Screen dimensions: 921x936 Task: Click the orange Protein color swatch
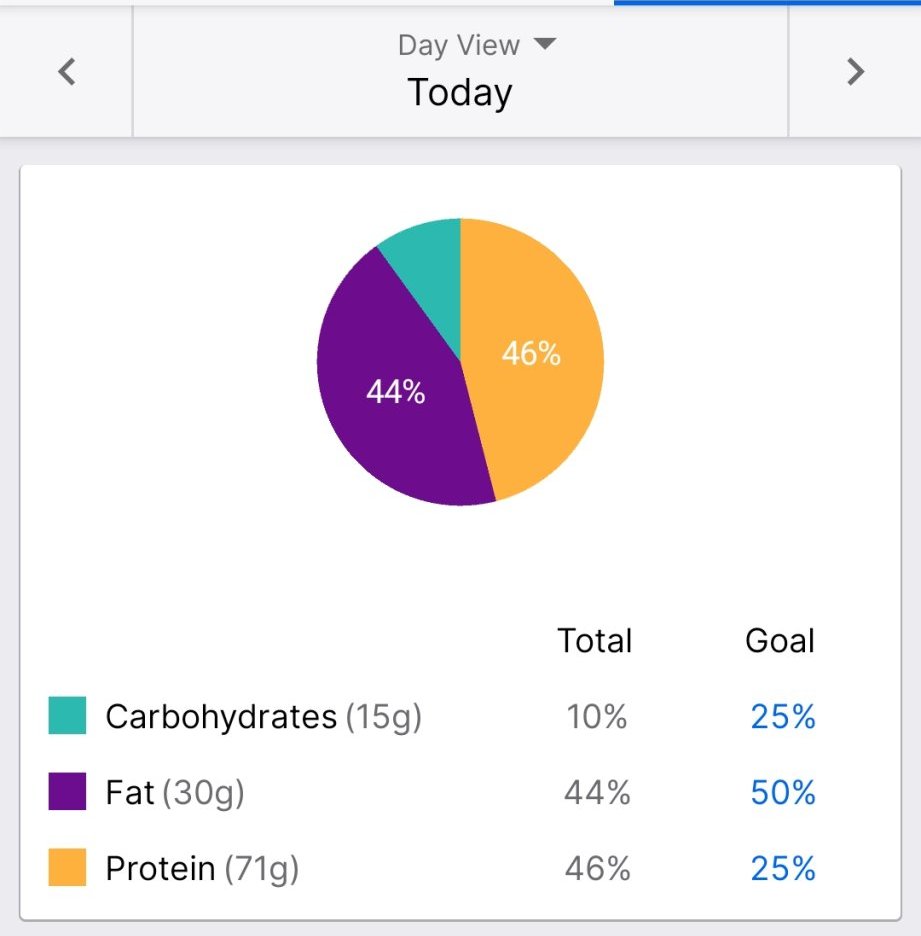pos(67,868)
